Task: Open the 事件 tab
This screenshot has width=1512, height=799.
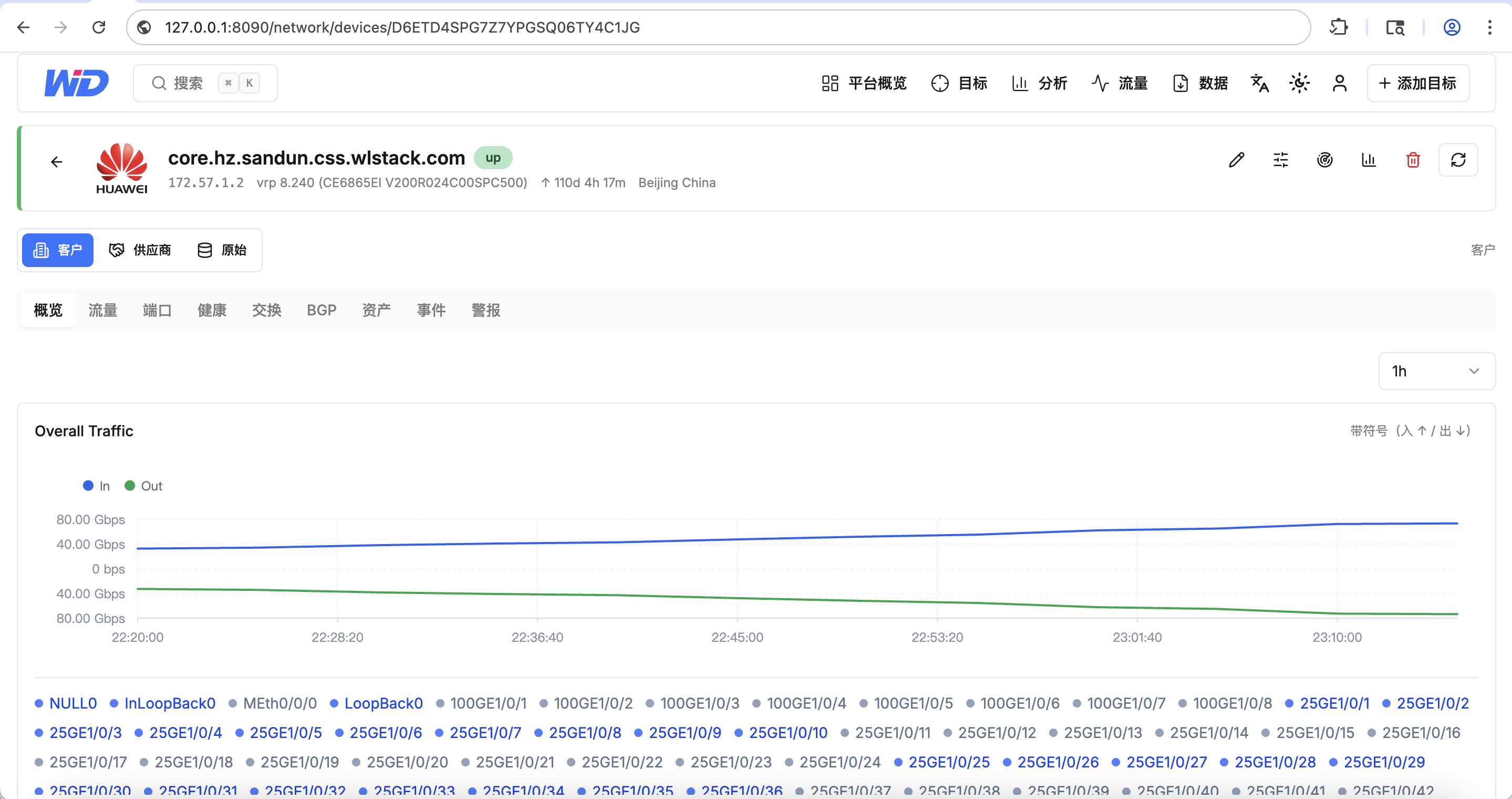Action: [431, 310]
